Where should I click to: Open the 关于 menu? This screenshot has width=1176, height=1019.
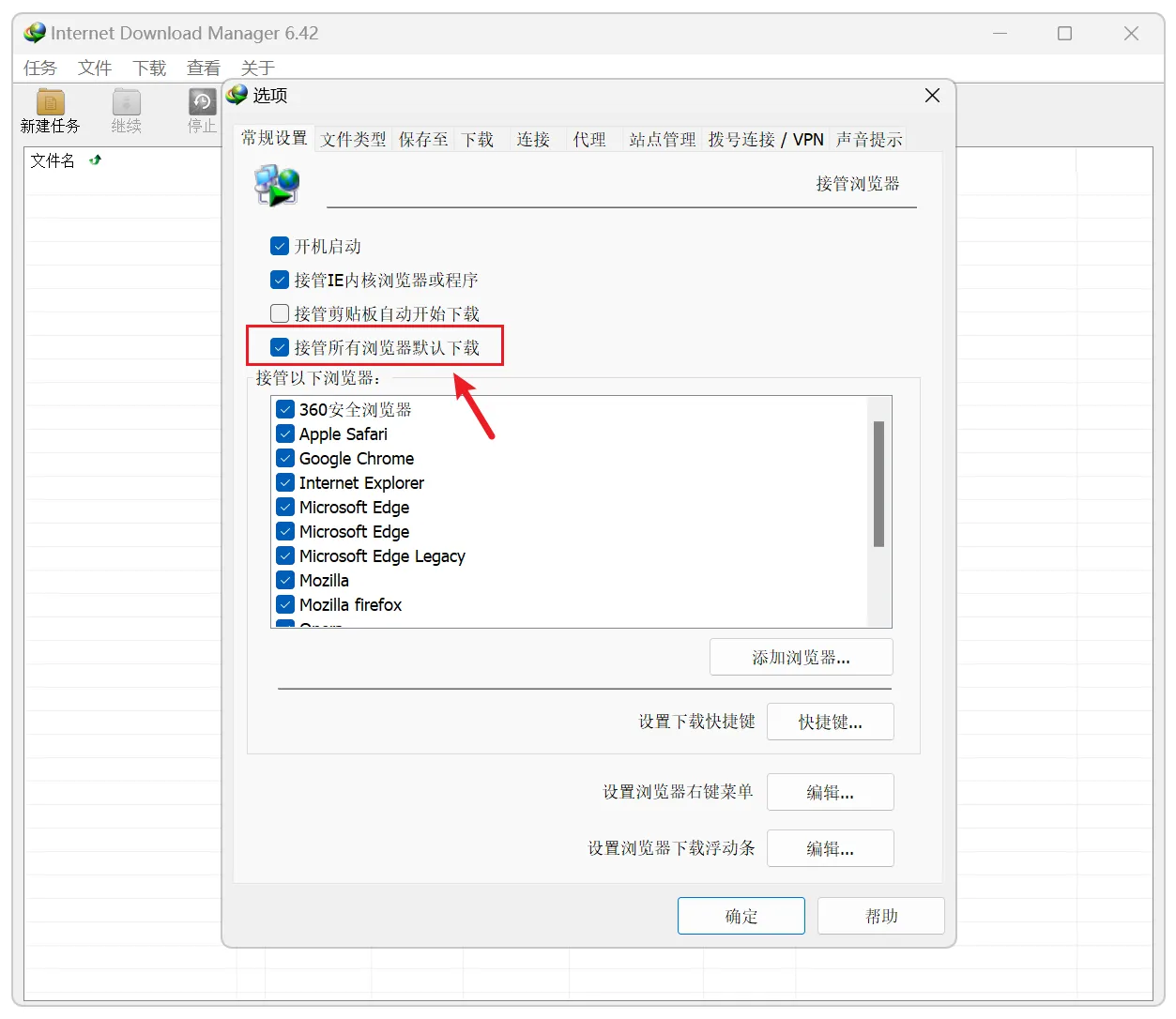tap(258, 68)
